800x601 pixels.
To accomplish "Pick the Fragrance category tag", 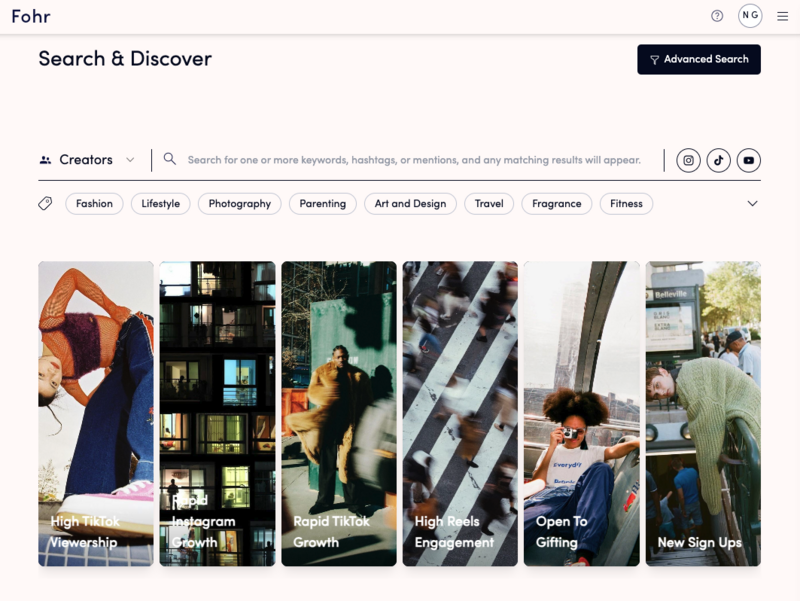I will tap(556, 204).
